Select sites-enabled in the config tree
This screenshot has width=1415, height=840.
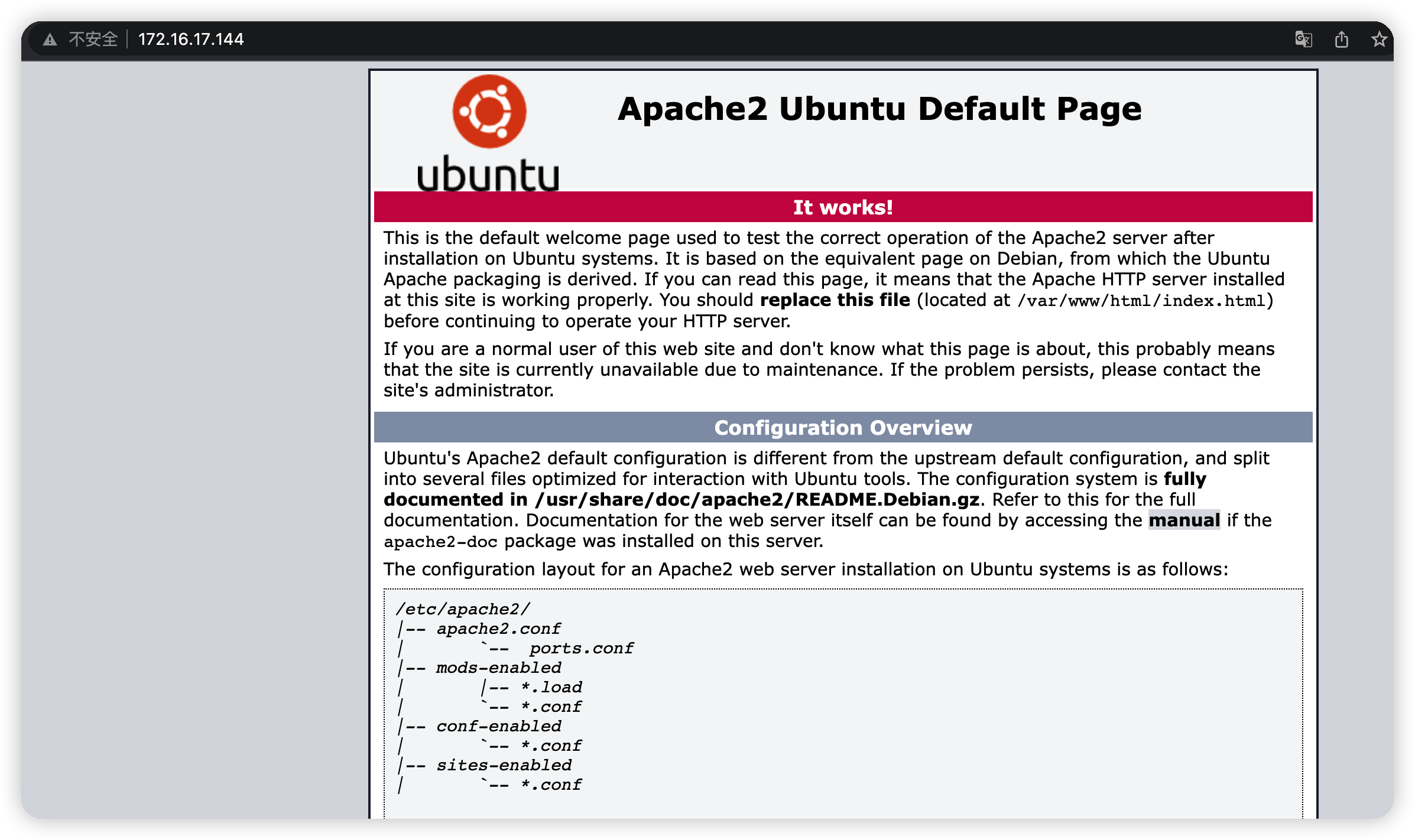click(x=504, y=766)
